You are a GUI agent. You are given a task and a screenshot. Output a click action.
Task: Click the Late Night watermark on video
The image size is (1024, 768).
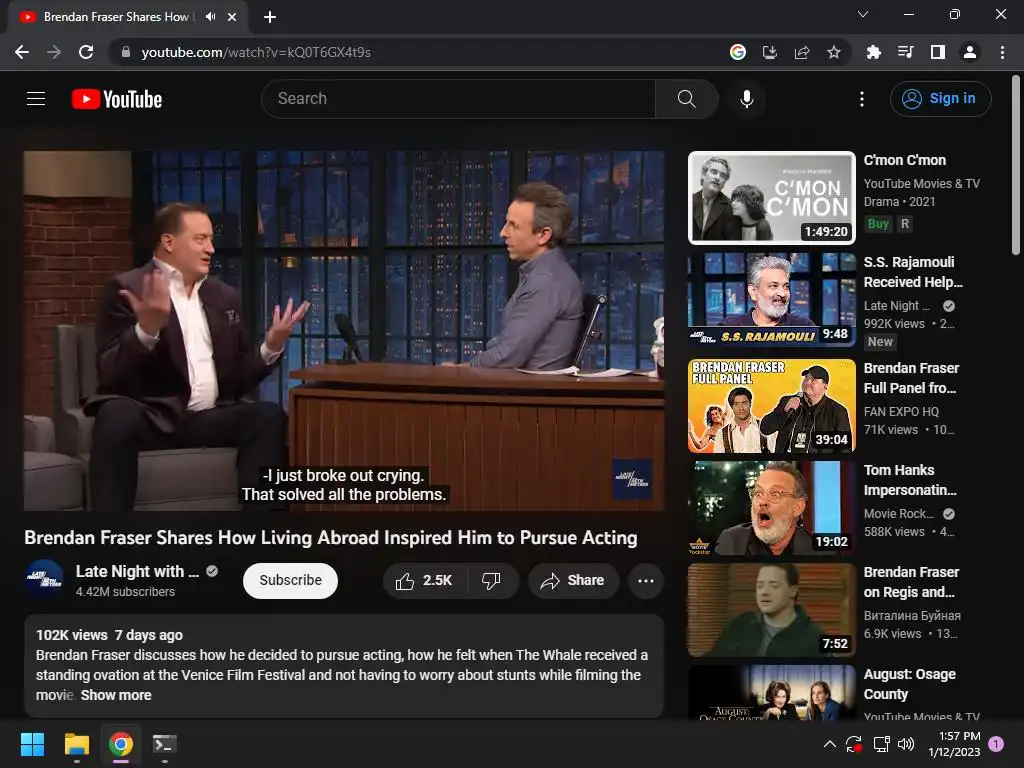coord(632,479)
